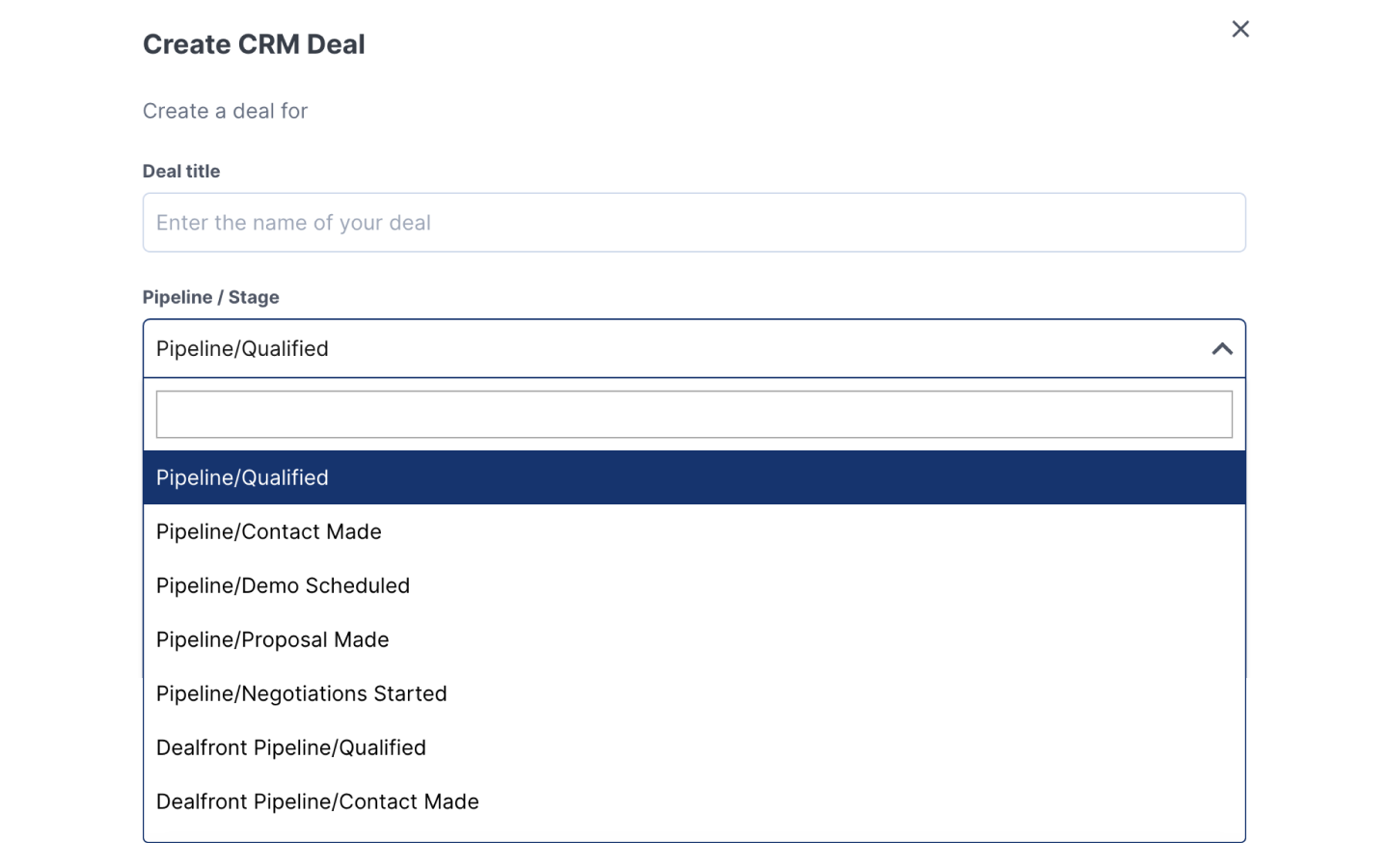Toggle the Pipeline / Stage combo box closed

[x=1222, y=348]
